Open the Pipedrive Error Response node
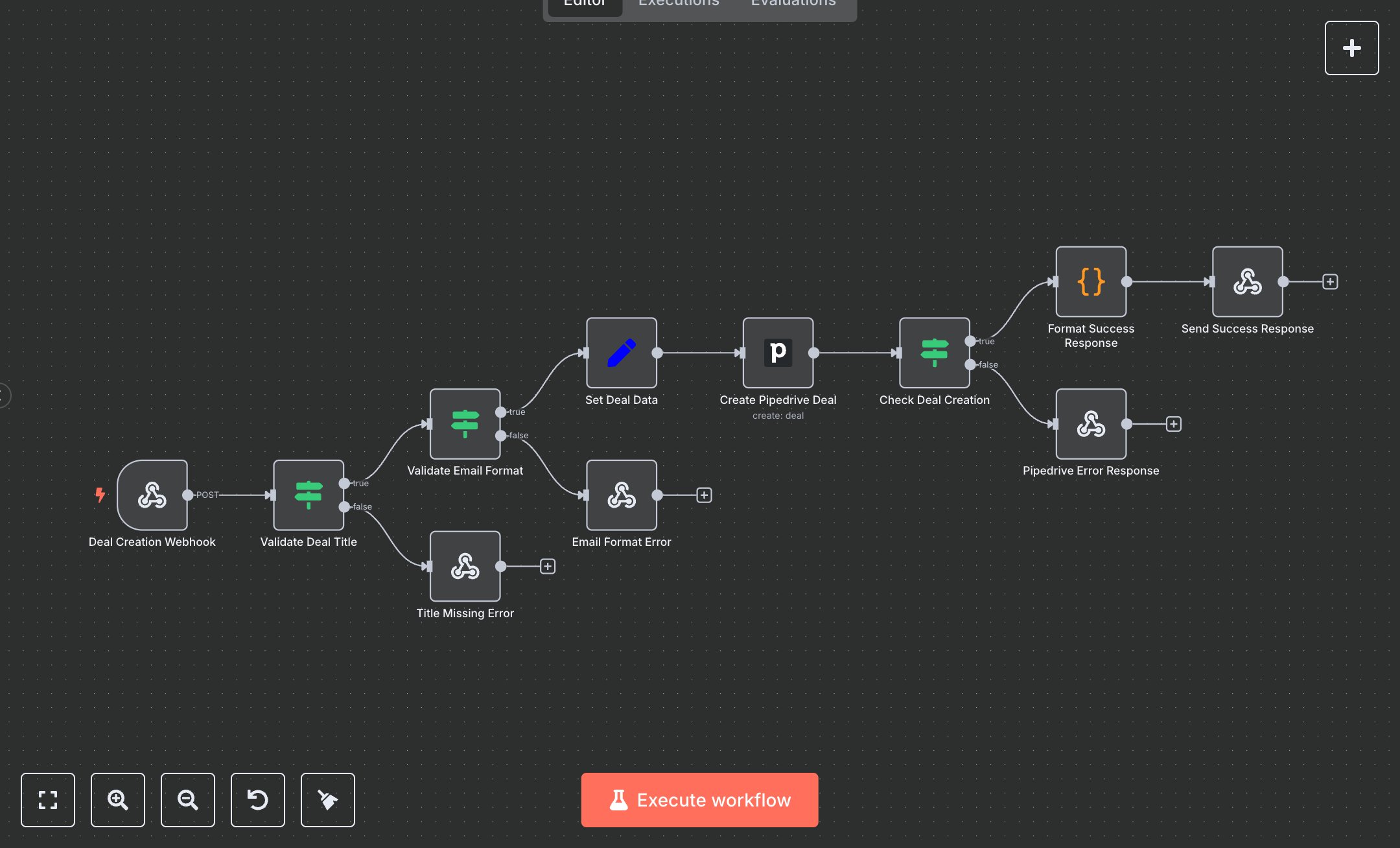 (x=1090, y=425)
